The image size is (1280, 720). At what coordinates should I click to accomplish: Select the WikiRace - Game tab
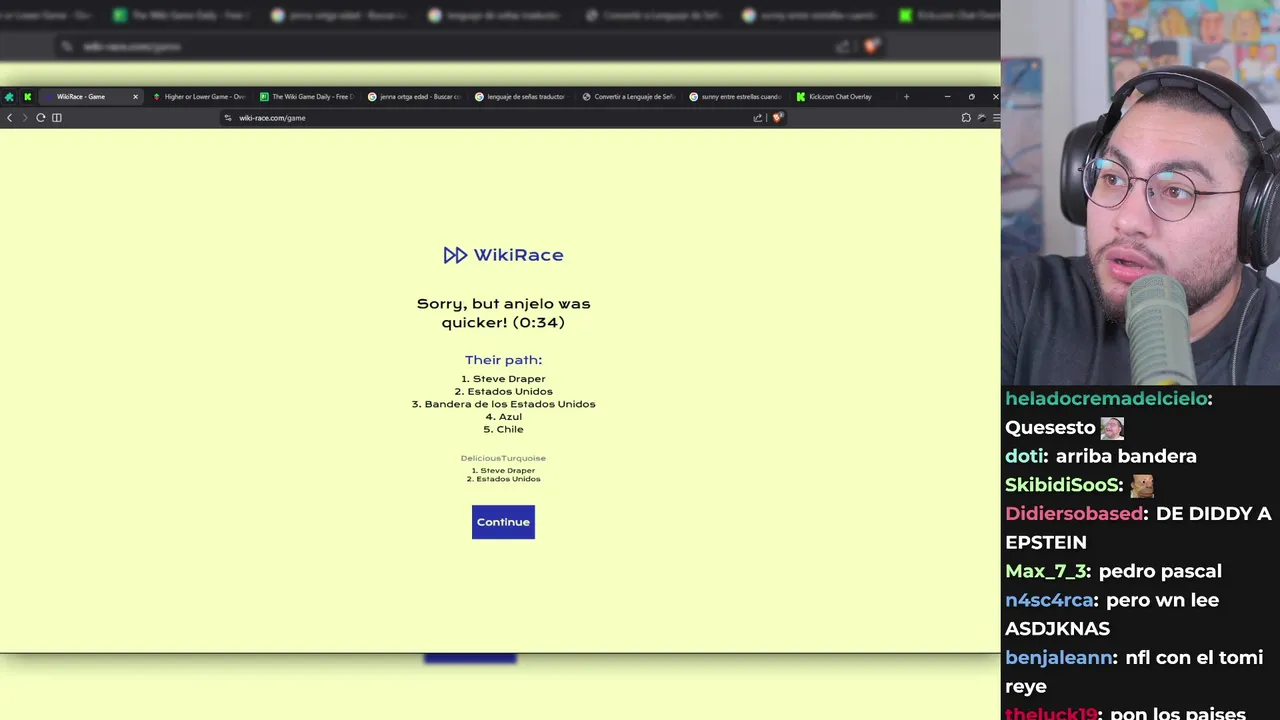click(90, 97)
